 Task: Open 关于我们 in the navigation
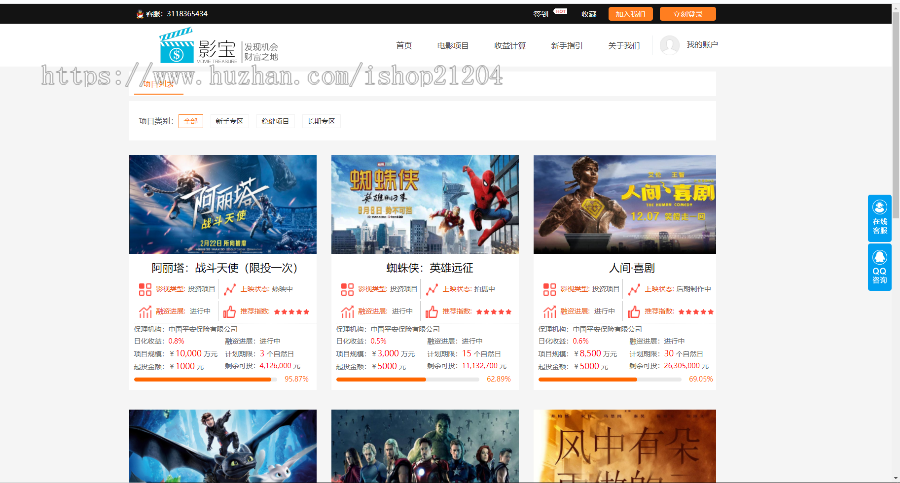coord(624,45)
